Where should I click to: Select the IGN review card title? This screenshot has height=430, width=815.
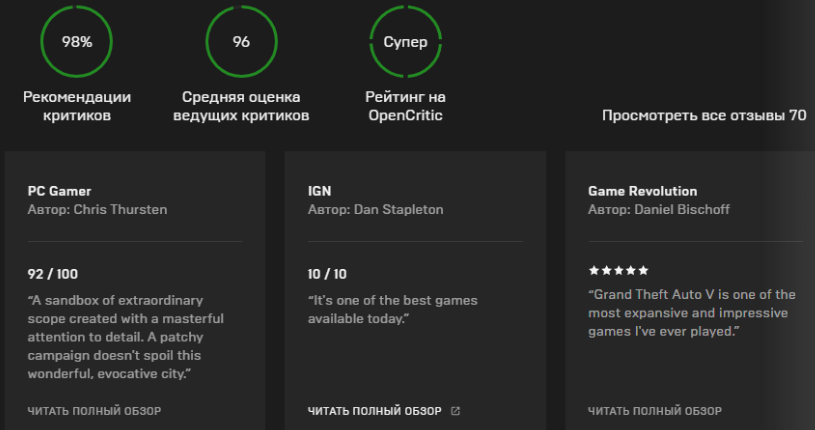pyautogui.click(x=319, y=191)
